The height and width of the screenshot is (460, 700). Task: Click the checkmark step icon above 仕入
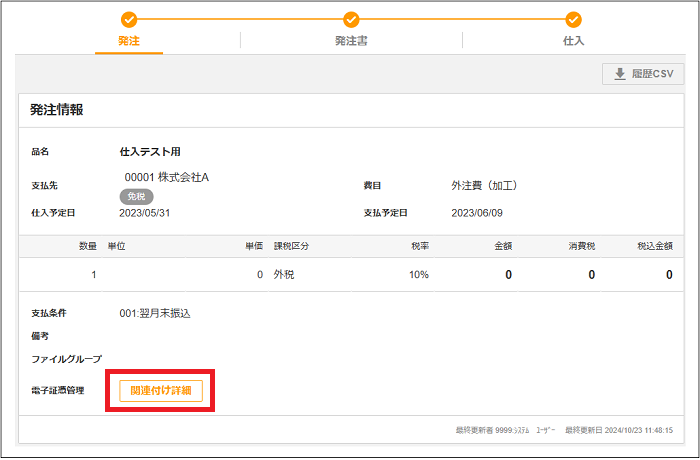(x=573, y=19)
